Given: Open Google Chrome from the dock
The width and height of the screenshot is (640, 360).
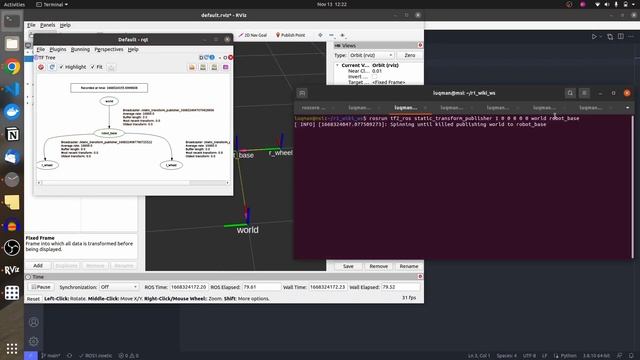Looking at the screenshot, I should (x=12, y=67).
